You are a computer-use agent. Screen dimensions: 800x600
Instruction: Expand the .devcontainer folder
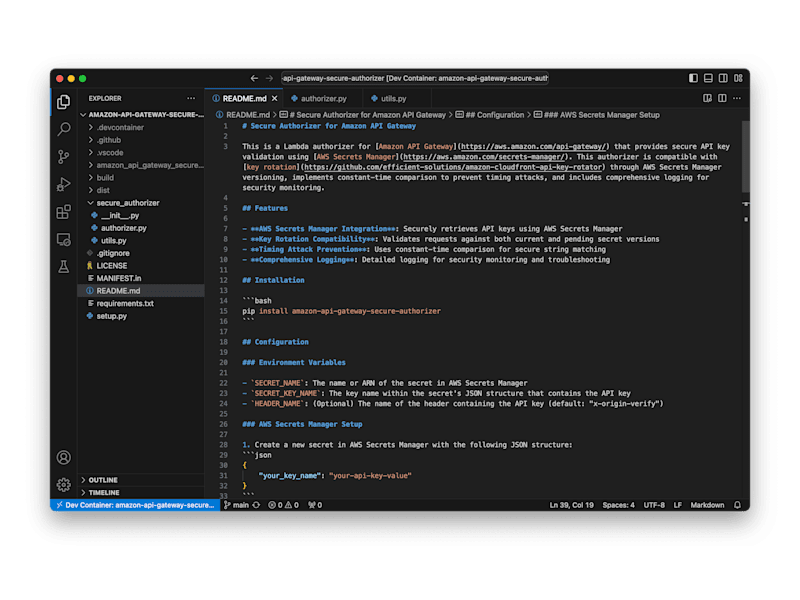click(x=142, y=128)
